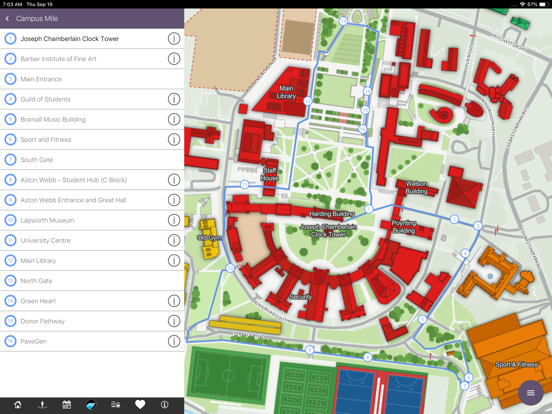Open info for University Centre
Image resolution: width=552 pixels, height=414 pixels.
coord(174,240)
